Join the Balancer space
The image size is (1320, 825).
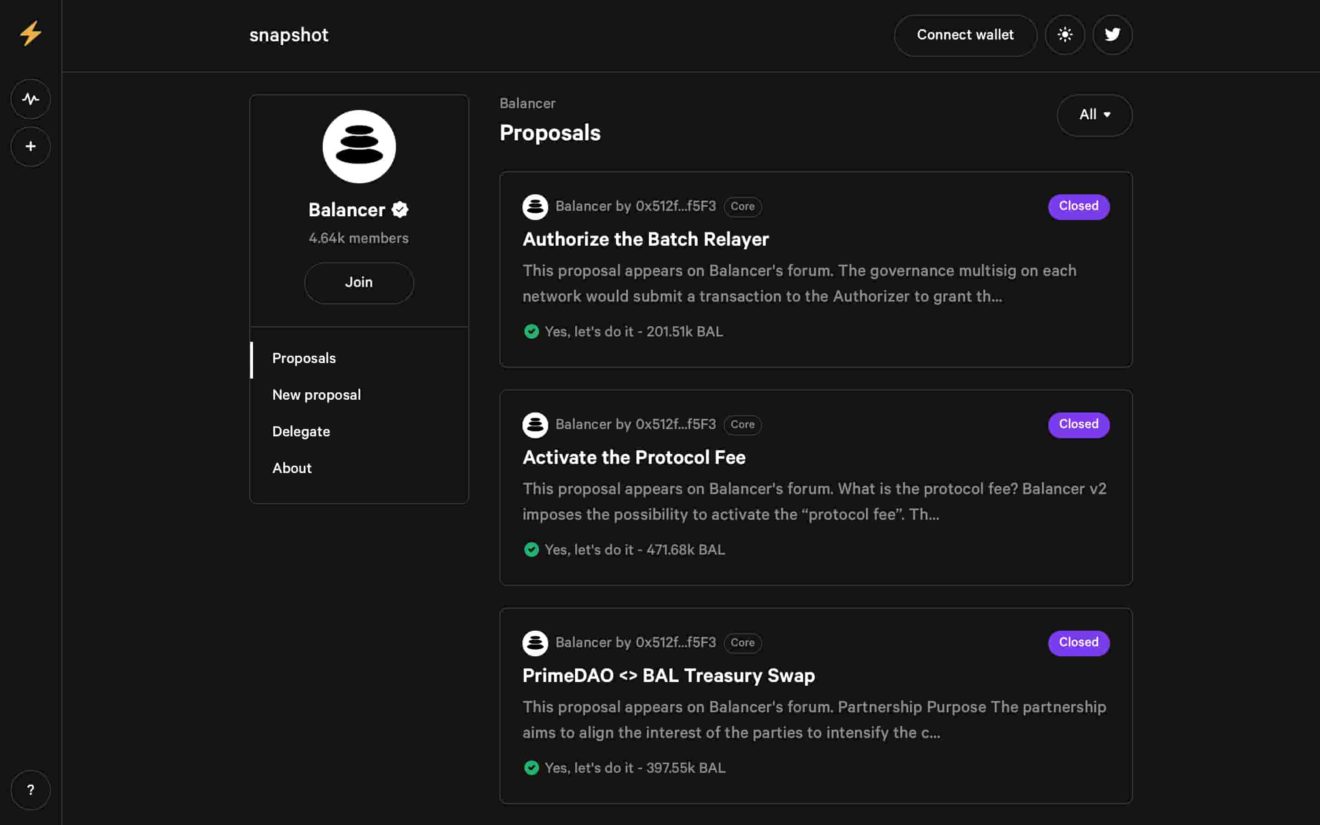[359, 283]
